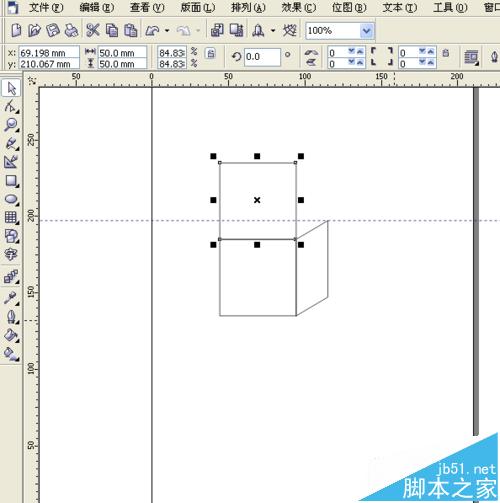
Task: Click the Cut scissors icon
Action: pos(93,30)
